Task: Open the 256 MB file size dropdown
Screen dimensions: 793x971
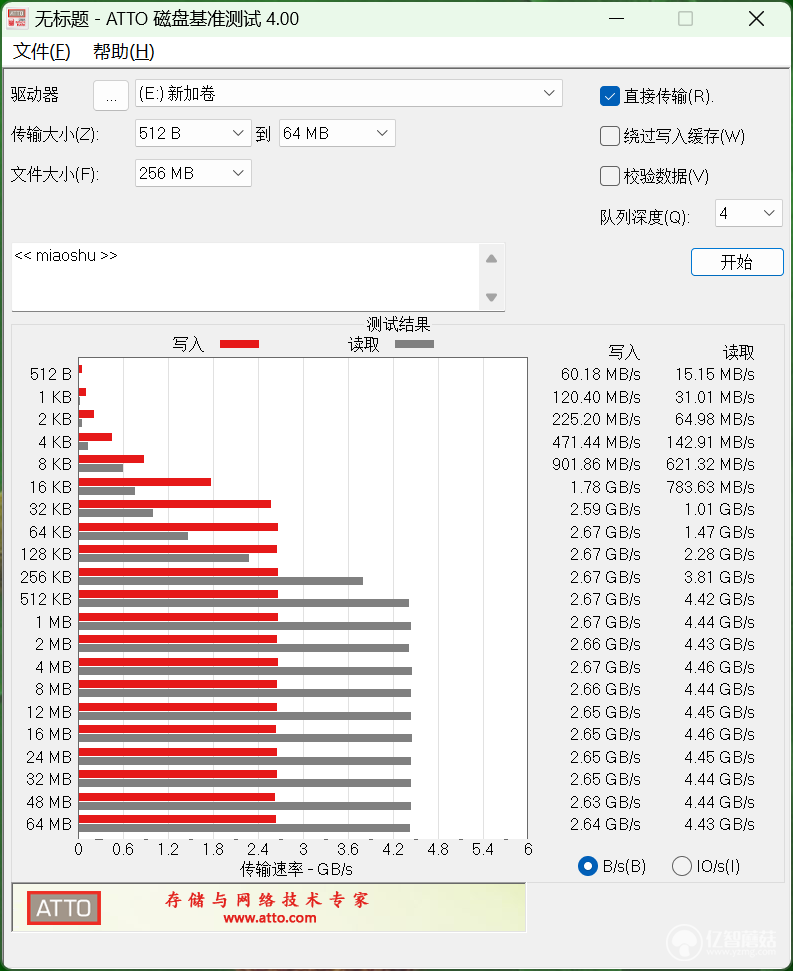Action: pos(193,173)
